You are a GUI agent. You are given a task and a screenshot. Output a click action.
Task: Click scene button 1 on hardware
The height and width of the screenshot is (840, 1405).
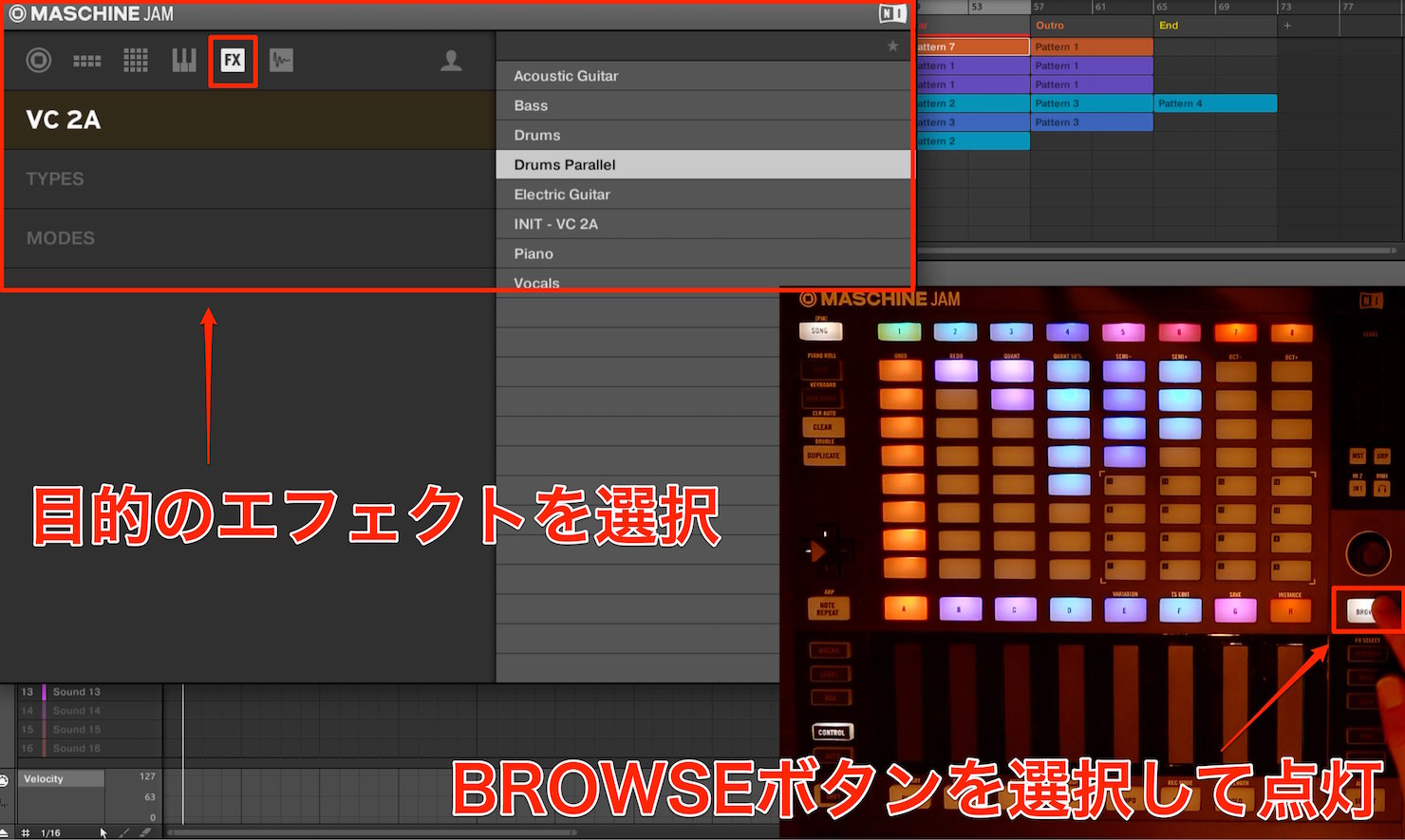point(899,332)
